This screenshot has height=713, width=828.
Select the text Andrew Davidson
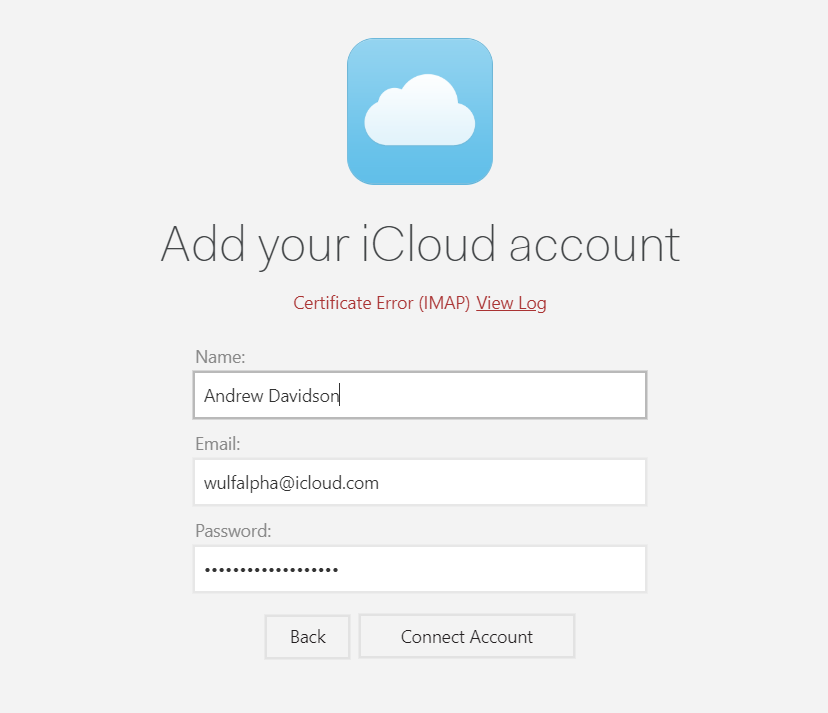(x=270, y=395)
